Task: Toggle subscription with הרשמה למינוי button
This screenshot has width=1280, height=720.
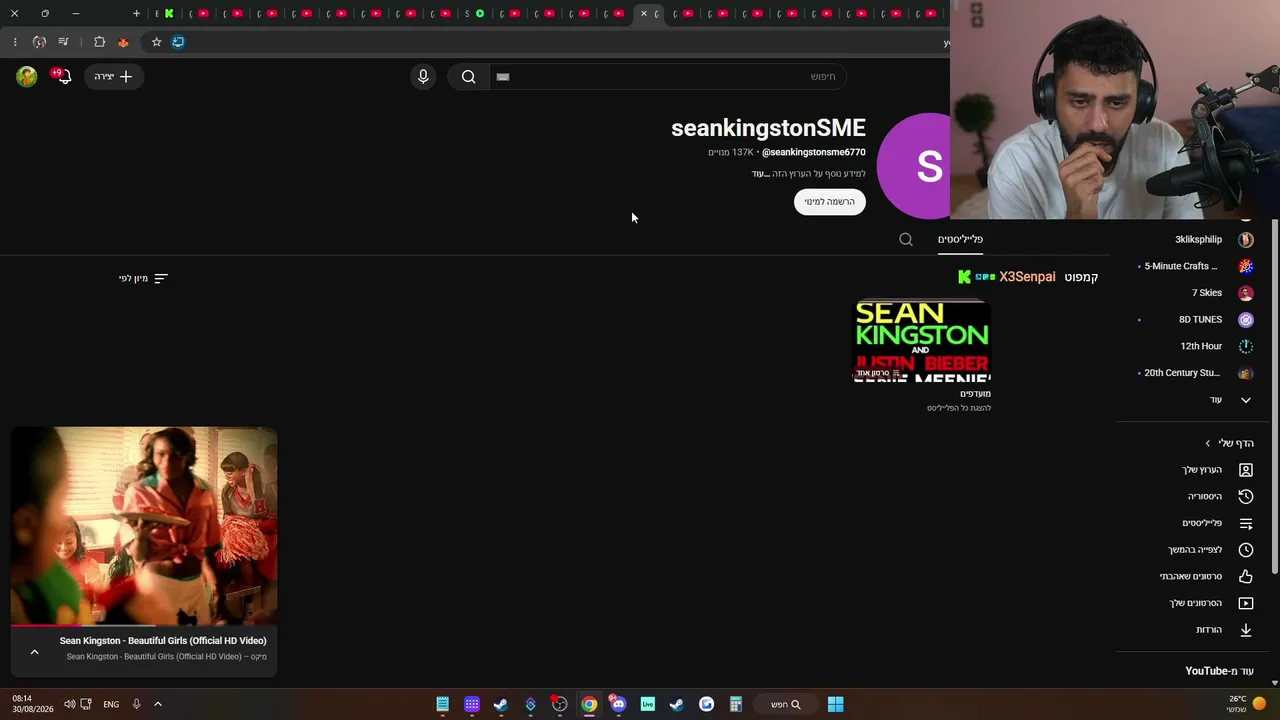Action: pyautogui.click(x=830, y=202)
